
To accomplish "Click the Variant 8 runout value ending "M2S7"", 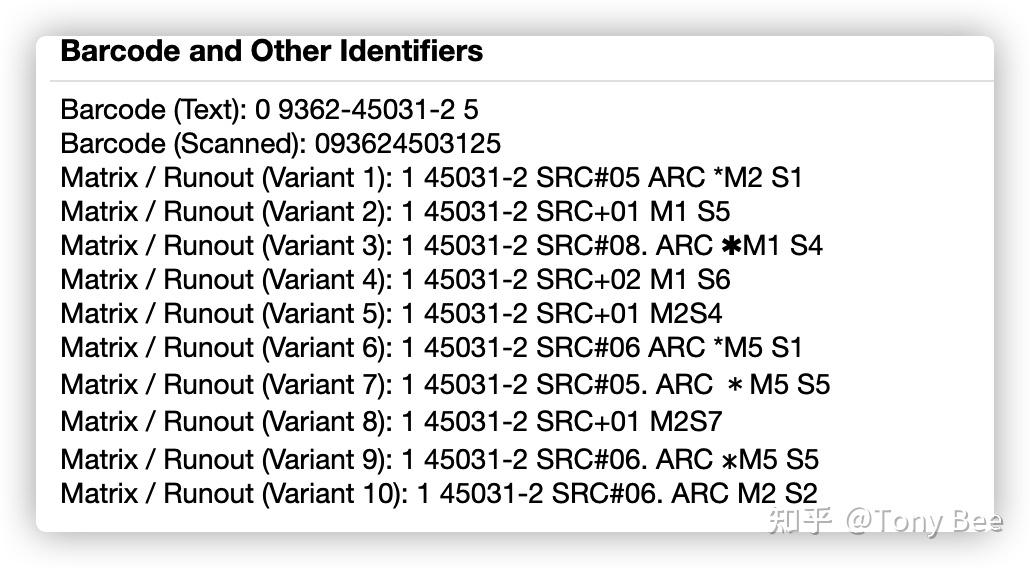I will point(562,421).
